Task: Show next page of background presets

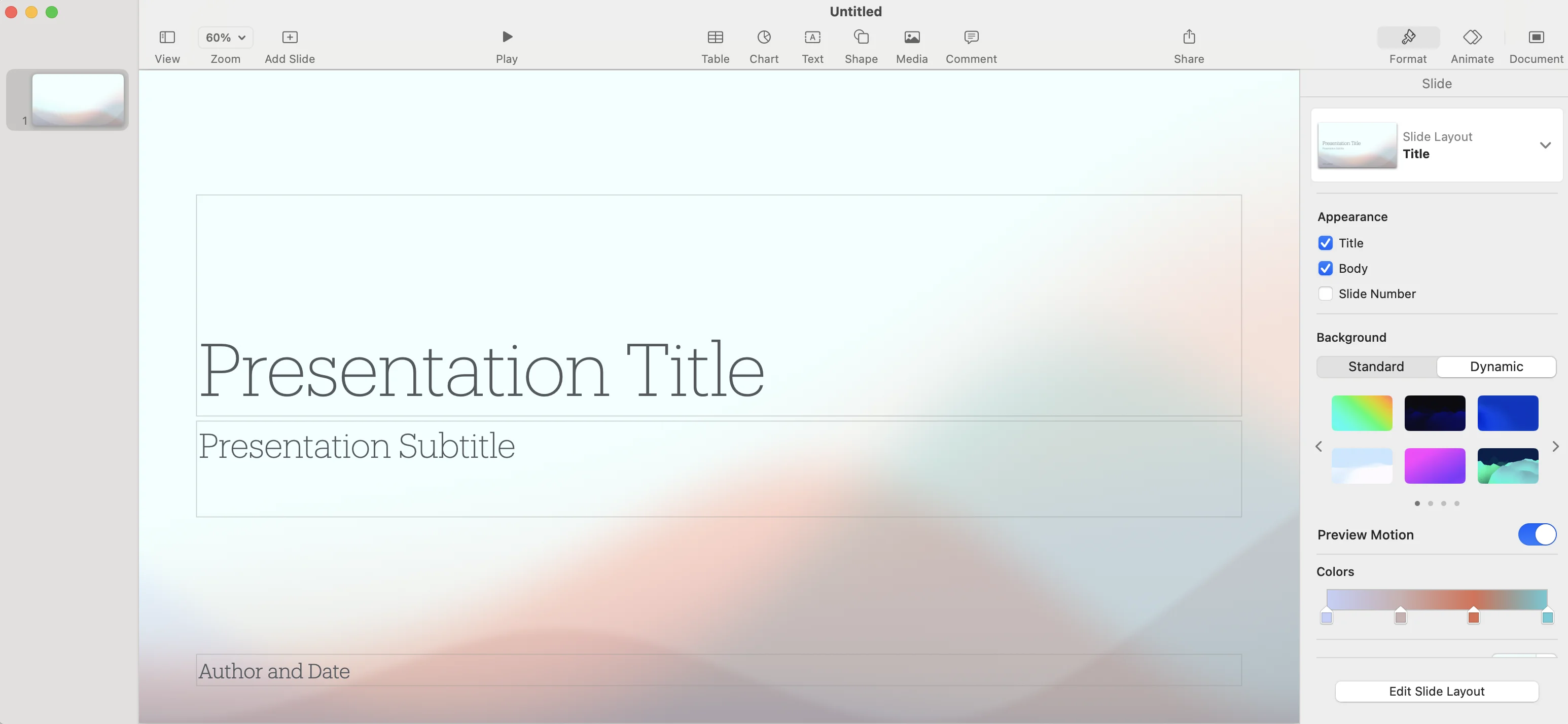Action: (1555, 447)
